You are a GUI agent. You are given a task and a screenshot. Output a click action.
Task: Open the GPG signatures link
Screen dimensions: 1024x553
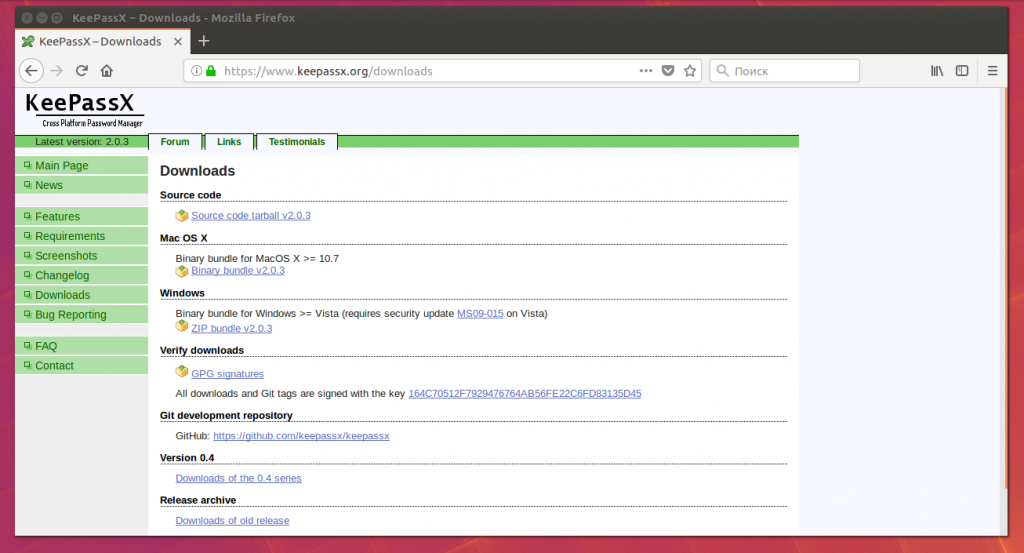227,374
